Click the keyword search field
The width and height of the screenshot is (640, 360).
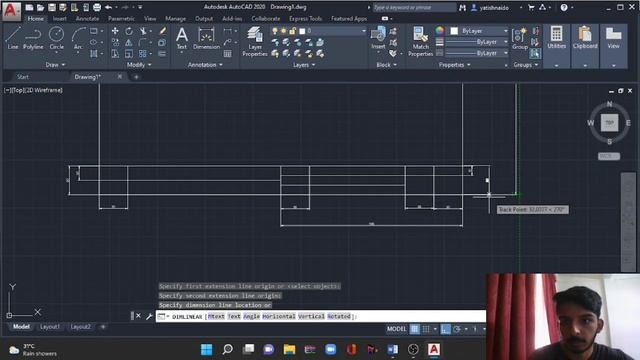(414, 7)
